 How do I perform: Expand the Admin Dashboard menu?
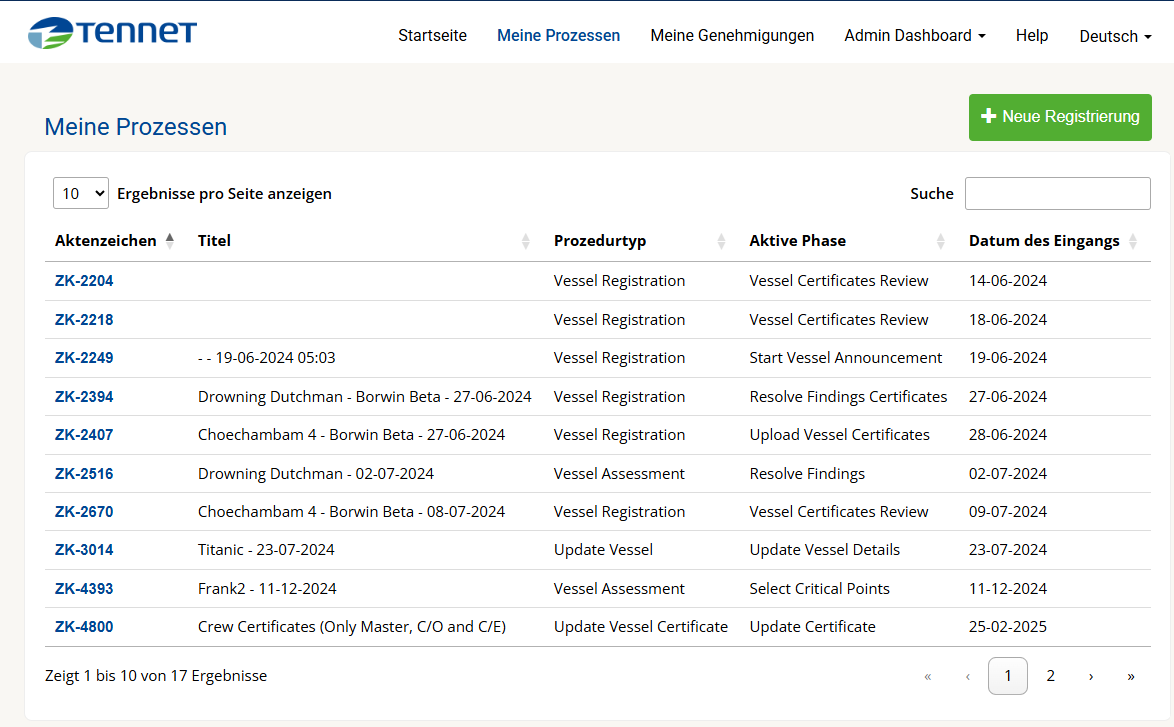point(914,35)
